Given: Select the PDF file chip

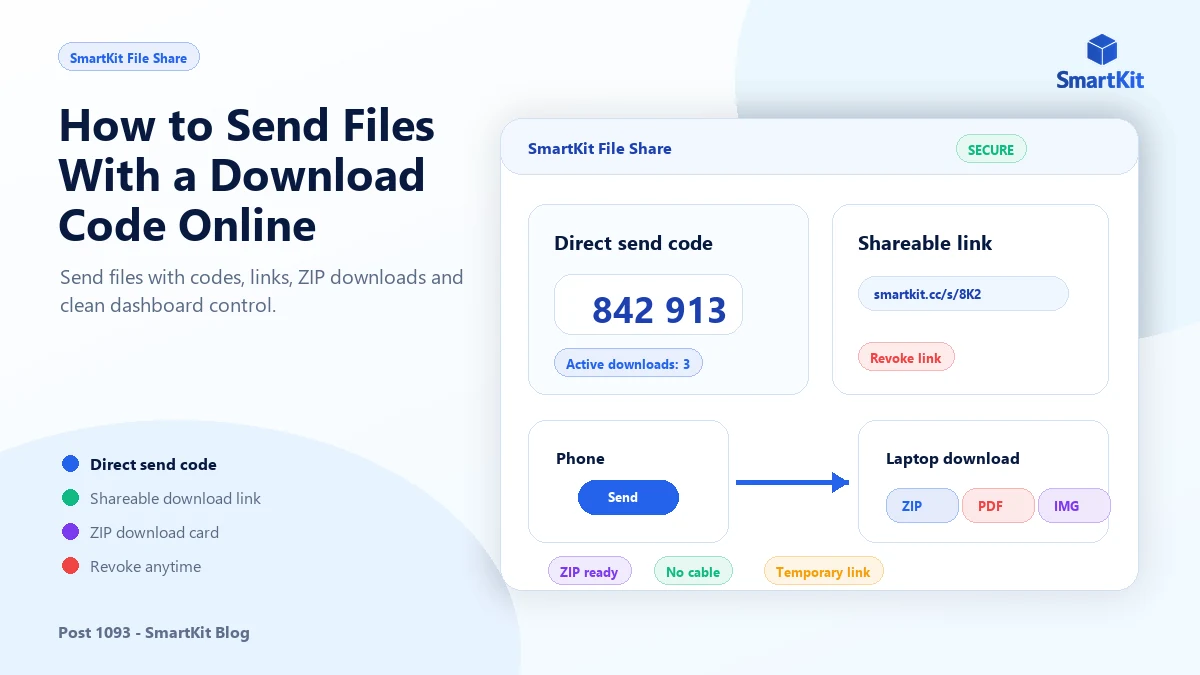Looking at the screenshot, I should (x=998, y=505).
